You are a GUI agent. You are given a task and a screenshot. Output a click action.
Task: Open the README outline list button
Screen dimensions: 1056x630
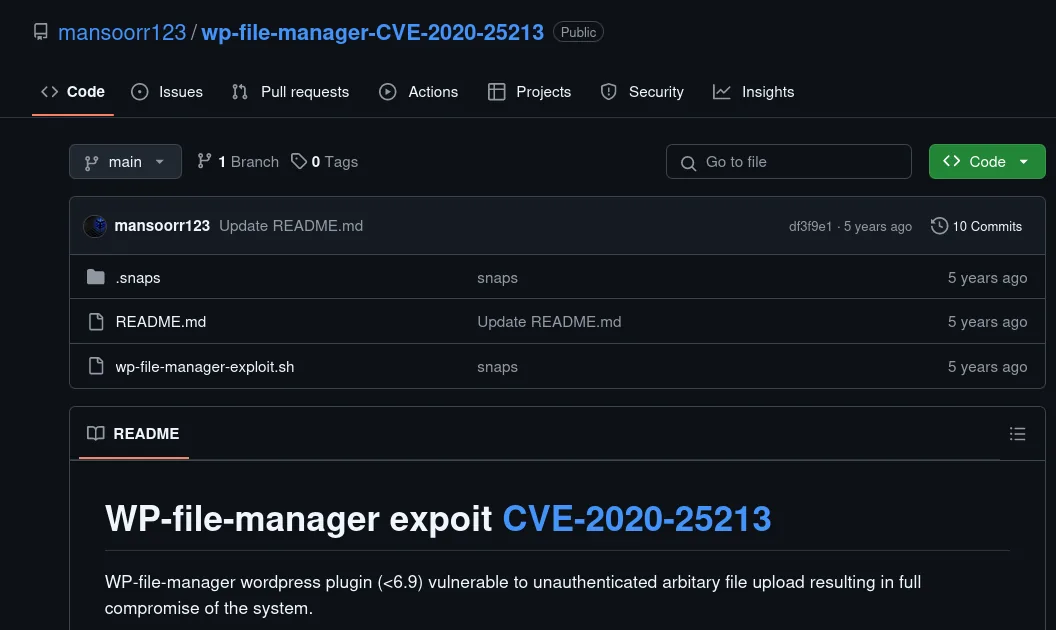coord(1017,434)
